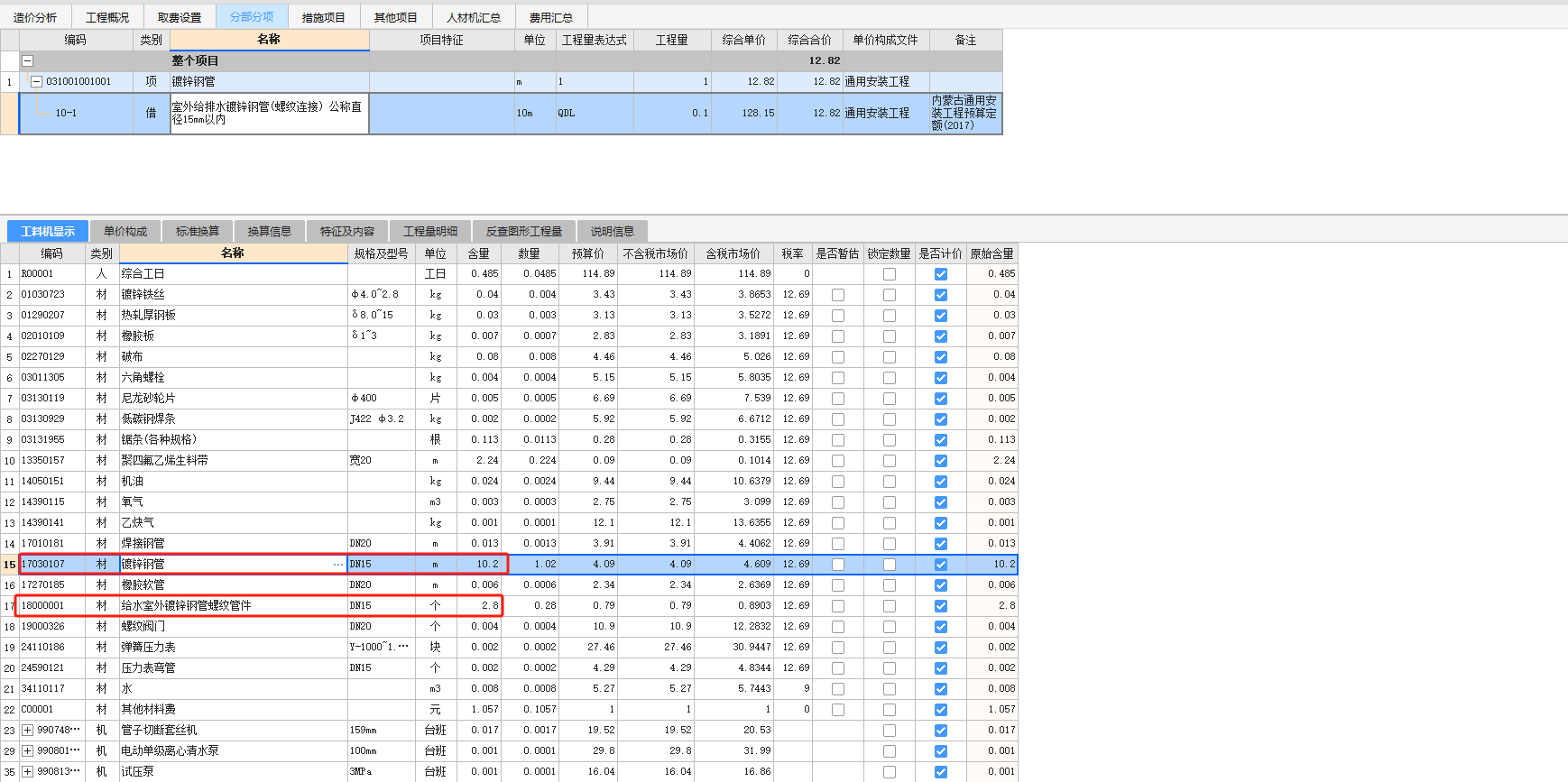Check 锁定数量 for 聚四氟乙烯生料带
The width and height of the screenshot is (1568, 782).
click(890, 461)
